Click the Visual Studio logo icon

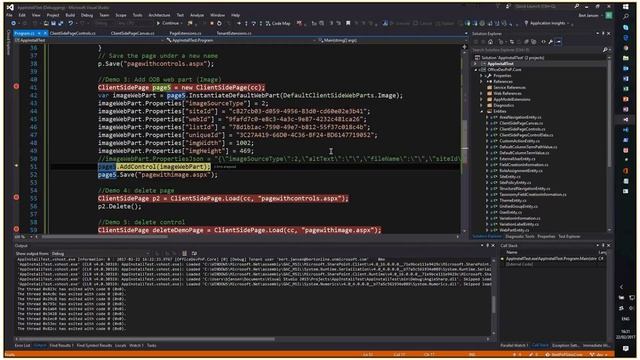coord(10,7)
